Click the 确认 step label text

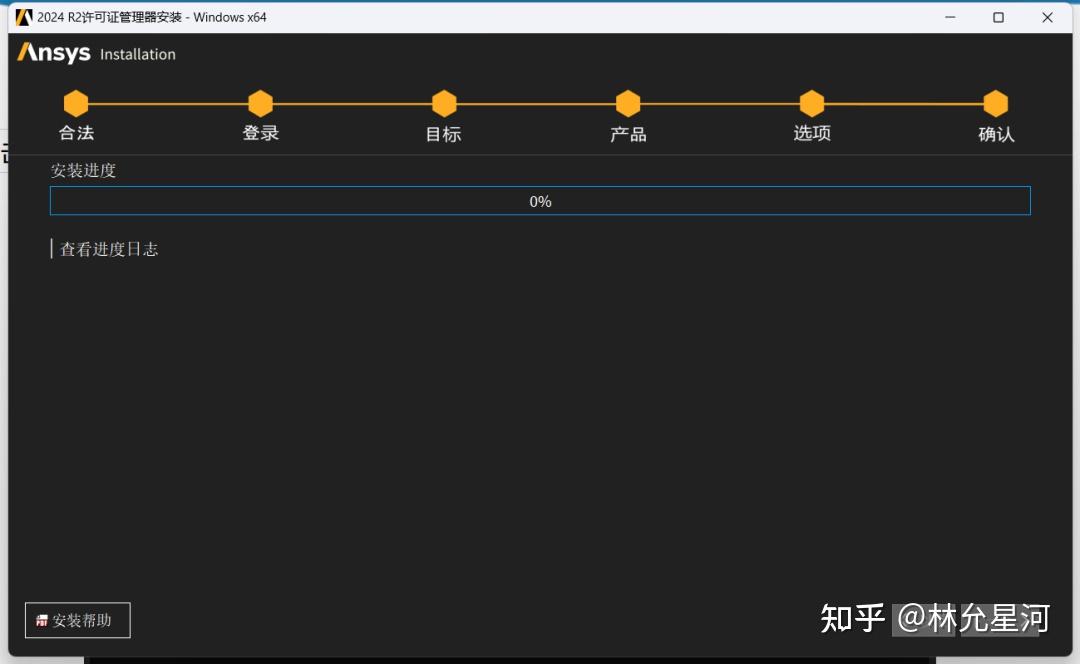[997, 132]
